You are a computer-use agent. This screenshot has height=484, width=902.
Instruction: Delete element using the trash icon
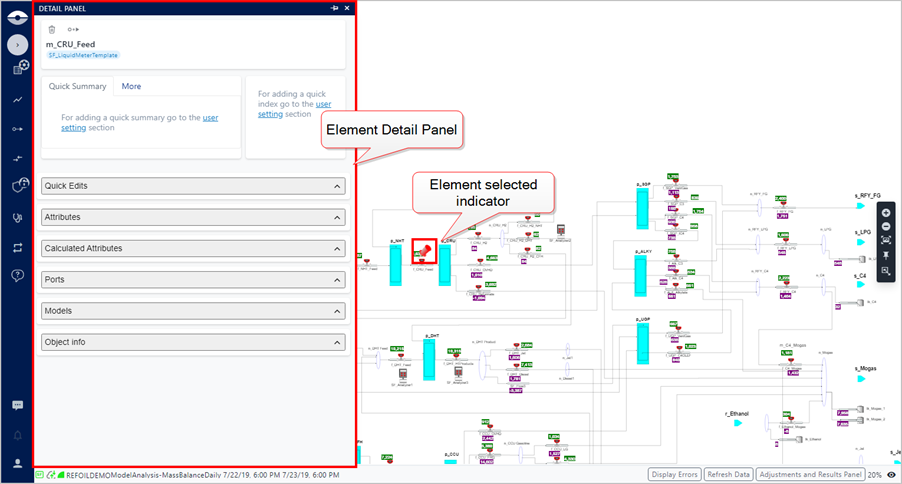point(52,30)
